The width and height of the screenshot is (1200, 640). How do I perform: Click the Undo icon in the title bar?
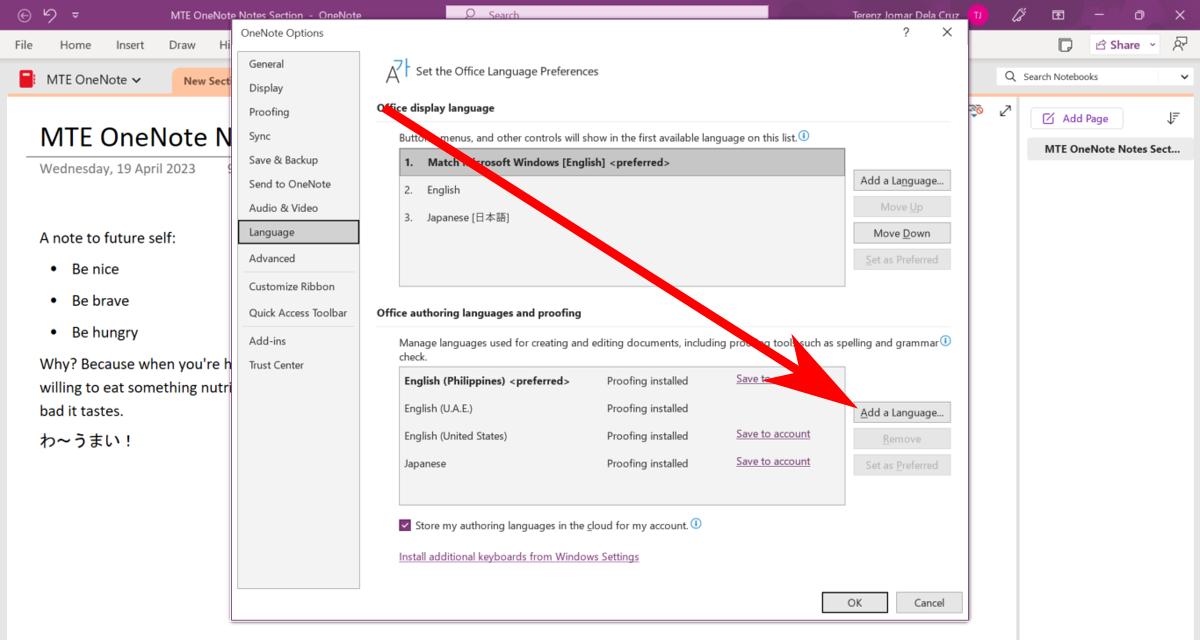[47, 15]
